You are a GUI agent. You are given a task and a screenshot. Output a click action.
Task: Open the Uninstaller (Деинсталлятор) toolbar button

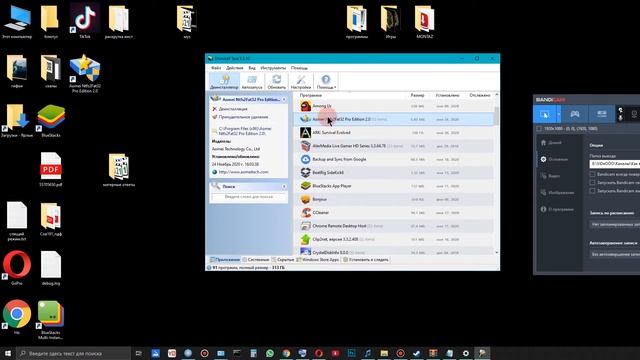coord(224,82)
